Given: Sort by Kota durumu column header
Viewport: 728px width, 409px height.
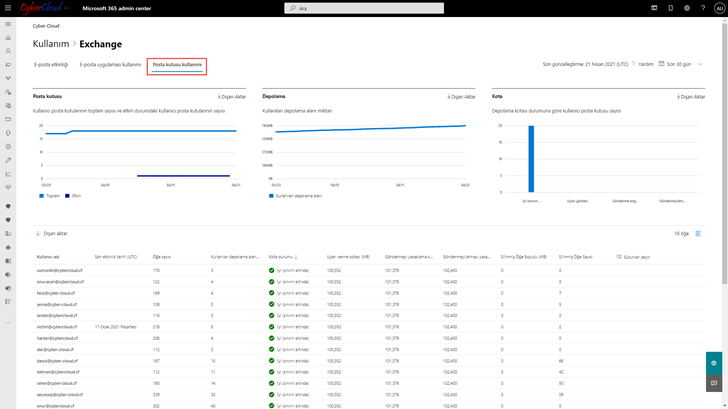Looking at the screenshot, I should click(x=283, y=257).
